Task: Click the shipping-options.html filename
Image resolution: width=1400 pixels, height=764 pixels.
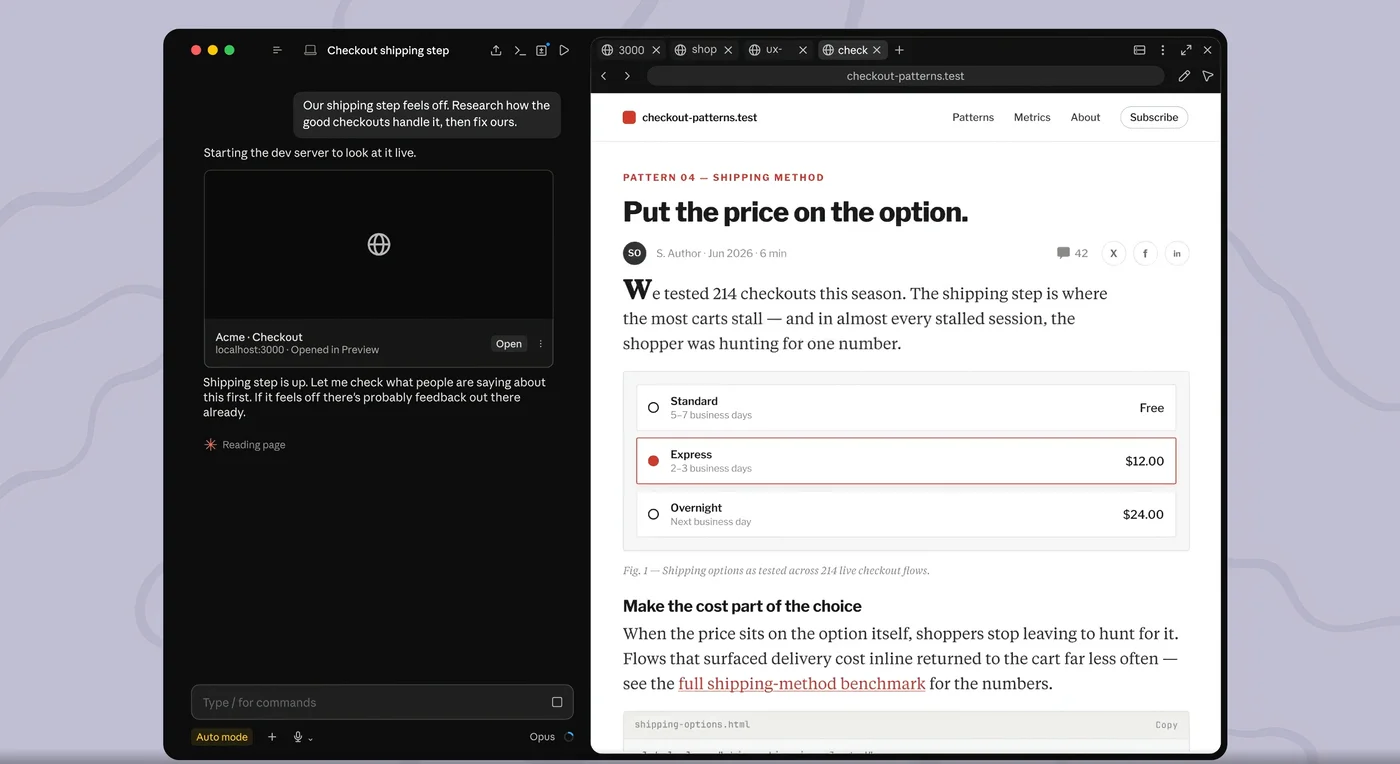Action: [692, 725]
